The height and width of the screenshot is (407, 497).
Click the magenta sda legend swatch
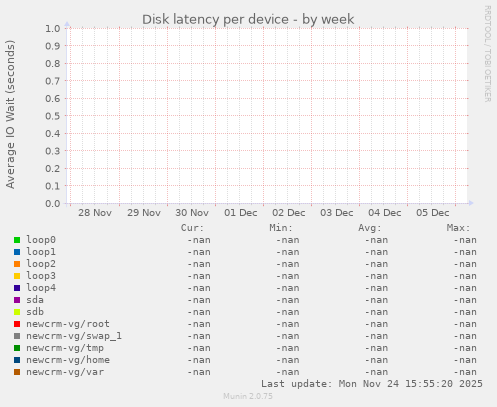pos(17,300)
